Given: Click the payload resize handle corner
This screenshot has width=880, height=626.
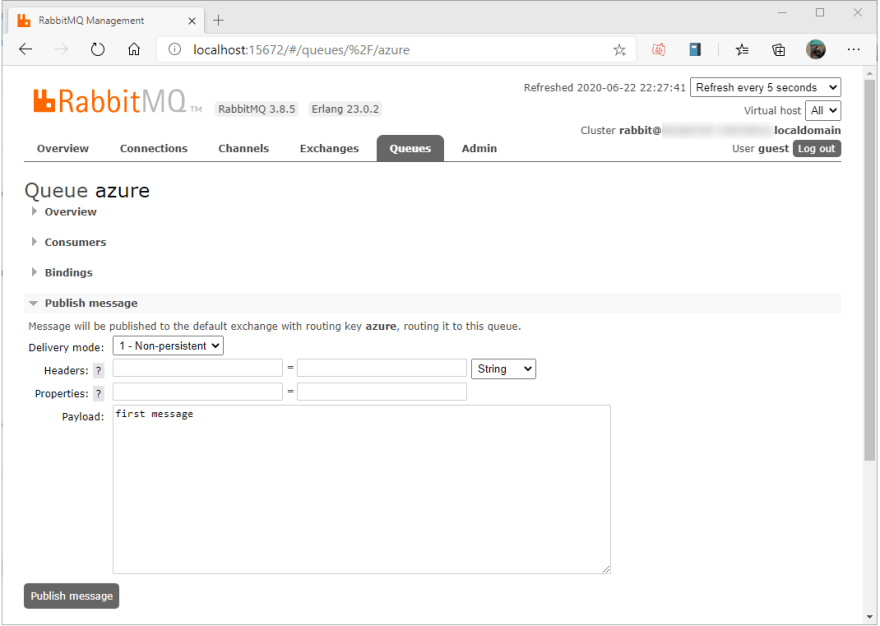Looking at the screenshot, I should tap(606, 569).
